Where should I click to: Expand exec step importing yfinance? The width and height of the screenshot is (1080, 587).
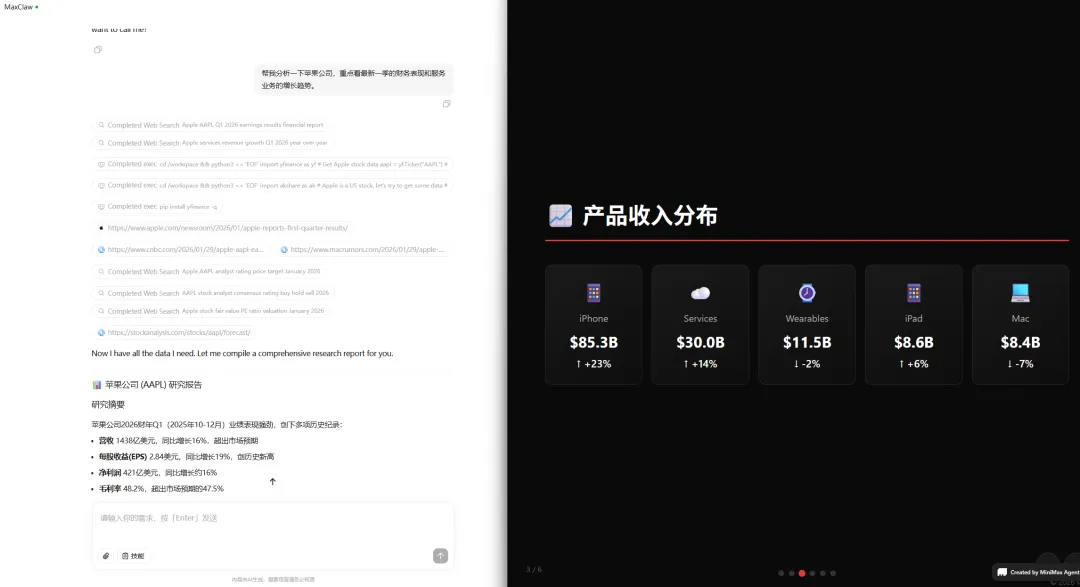[272, 165]
